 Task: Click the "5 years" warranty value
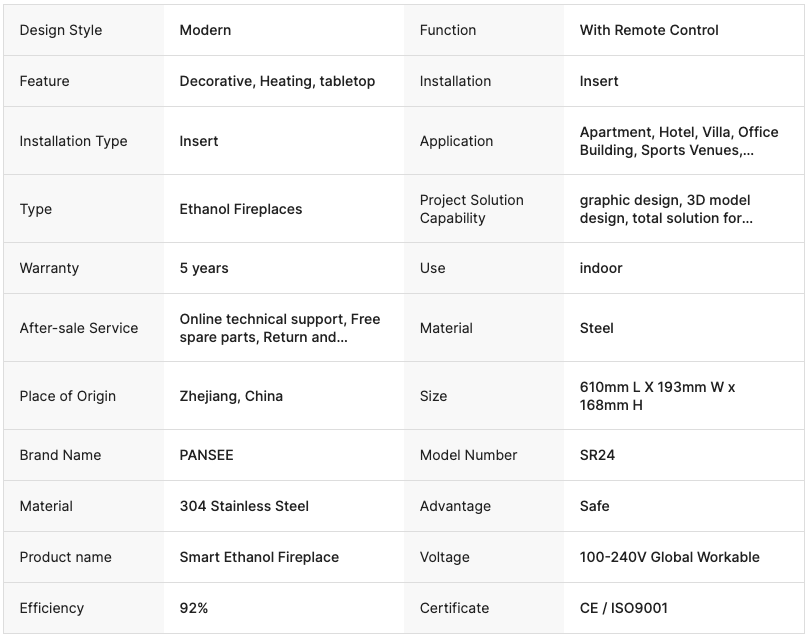[204, 268]
